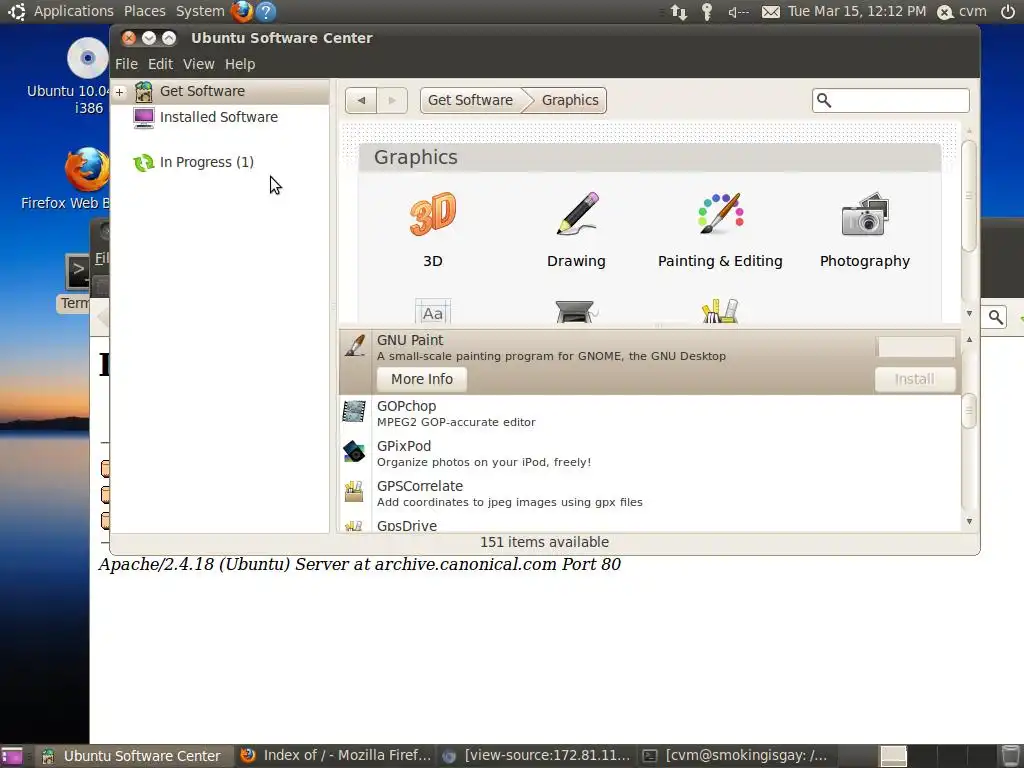Screen dimensions: 1024x768
Task: Launch Firefox from the top panel
Action: pos(242,11)
